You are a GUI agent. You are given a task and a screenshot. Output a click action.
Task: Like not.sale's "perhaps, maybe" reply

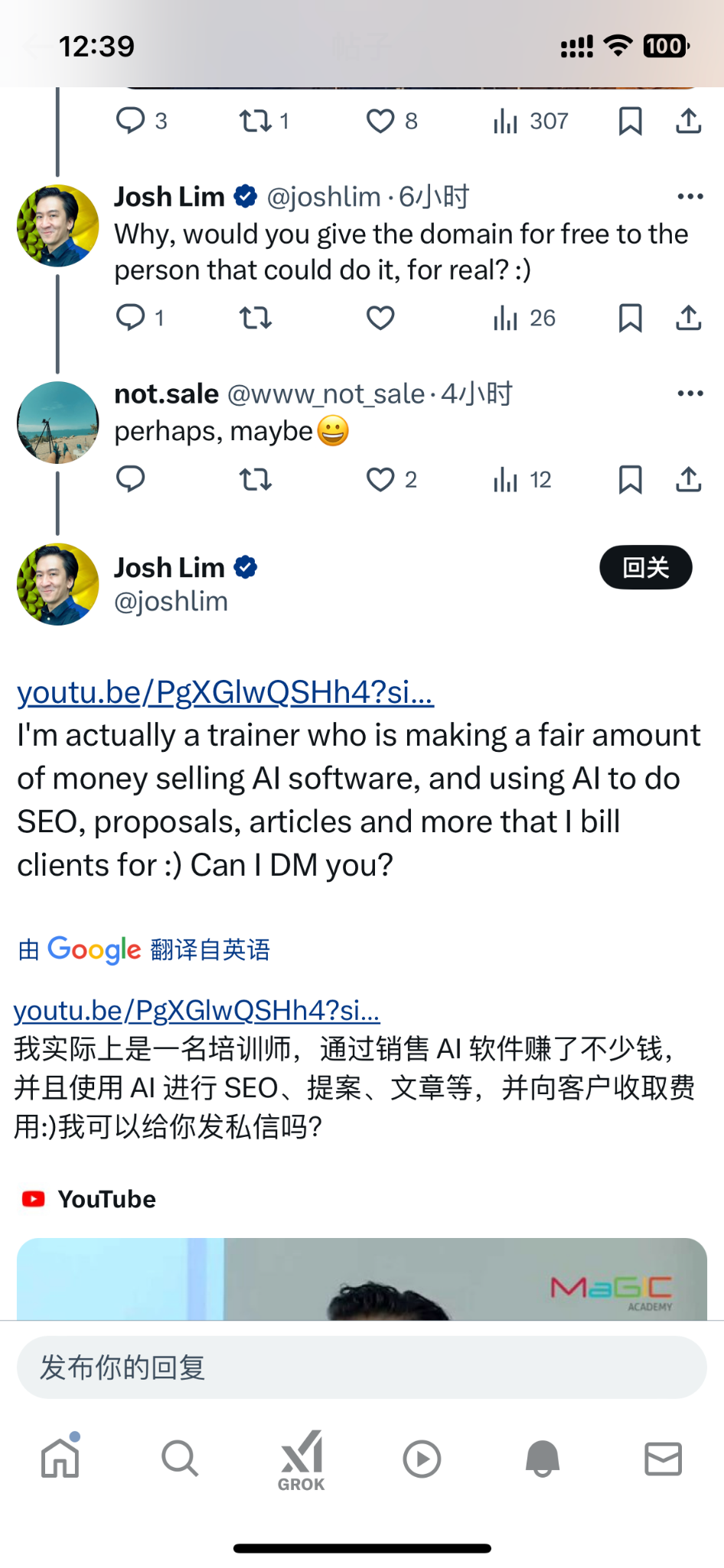(391, 479)
